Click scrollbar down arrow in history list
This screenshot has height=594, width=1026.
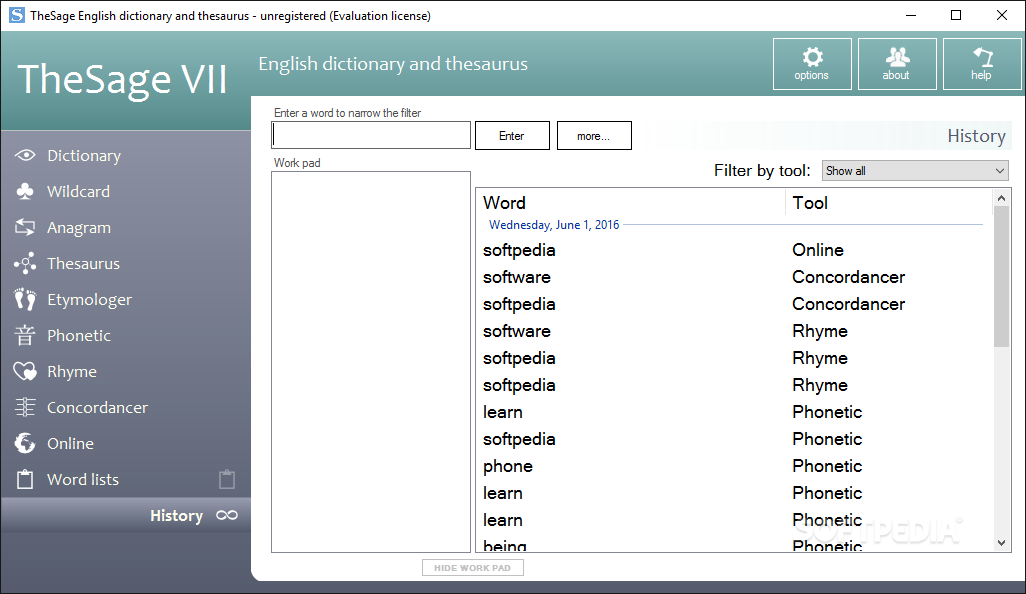tap(1001, 543)
